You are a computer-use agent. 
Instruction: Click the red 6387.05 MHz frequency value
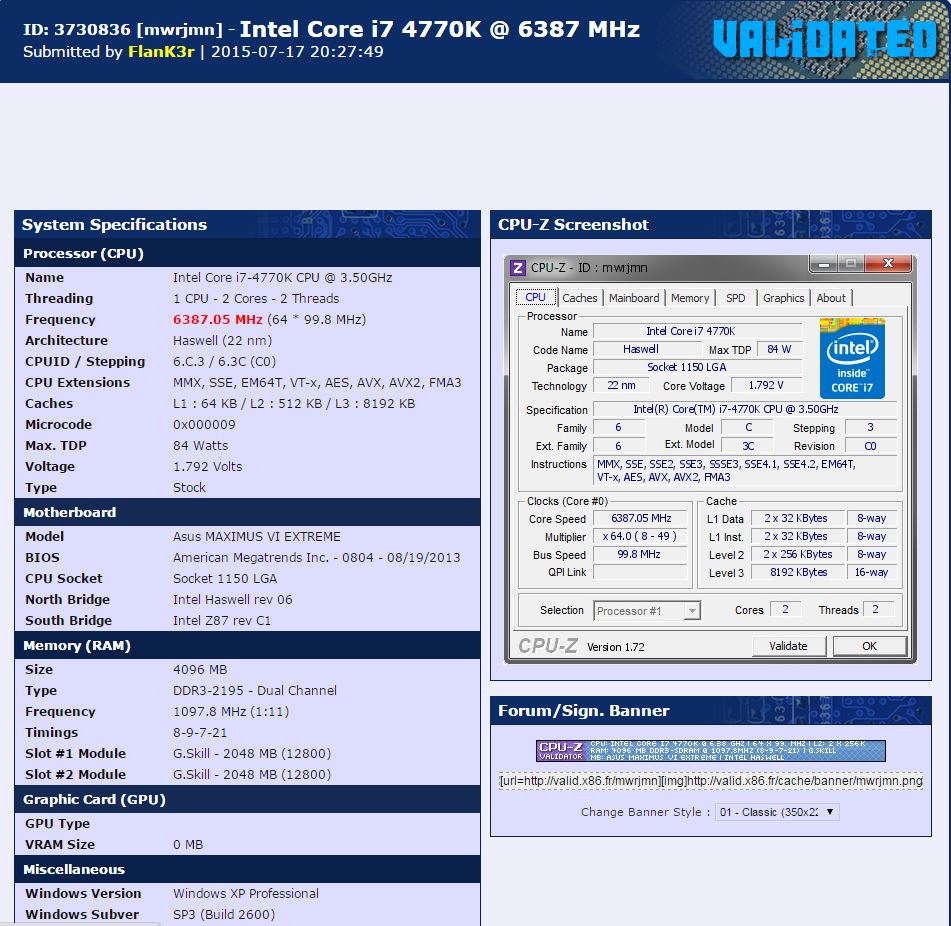pos(218,320)
